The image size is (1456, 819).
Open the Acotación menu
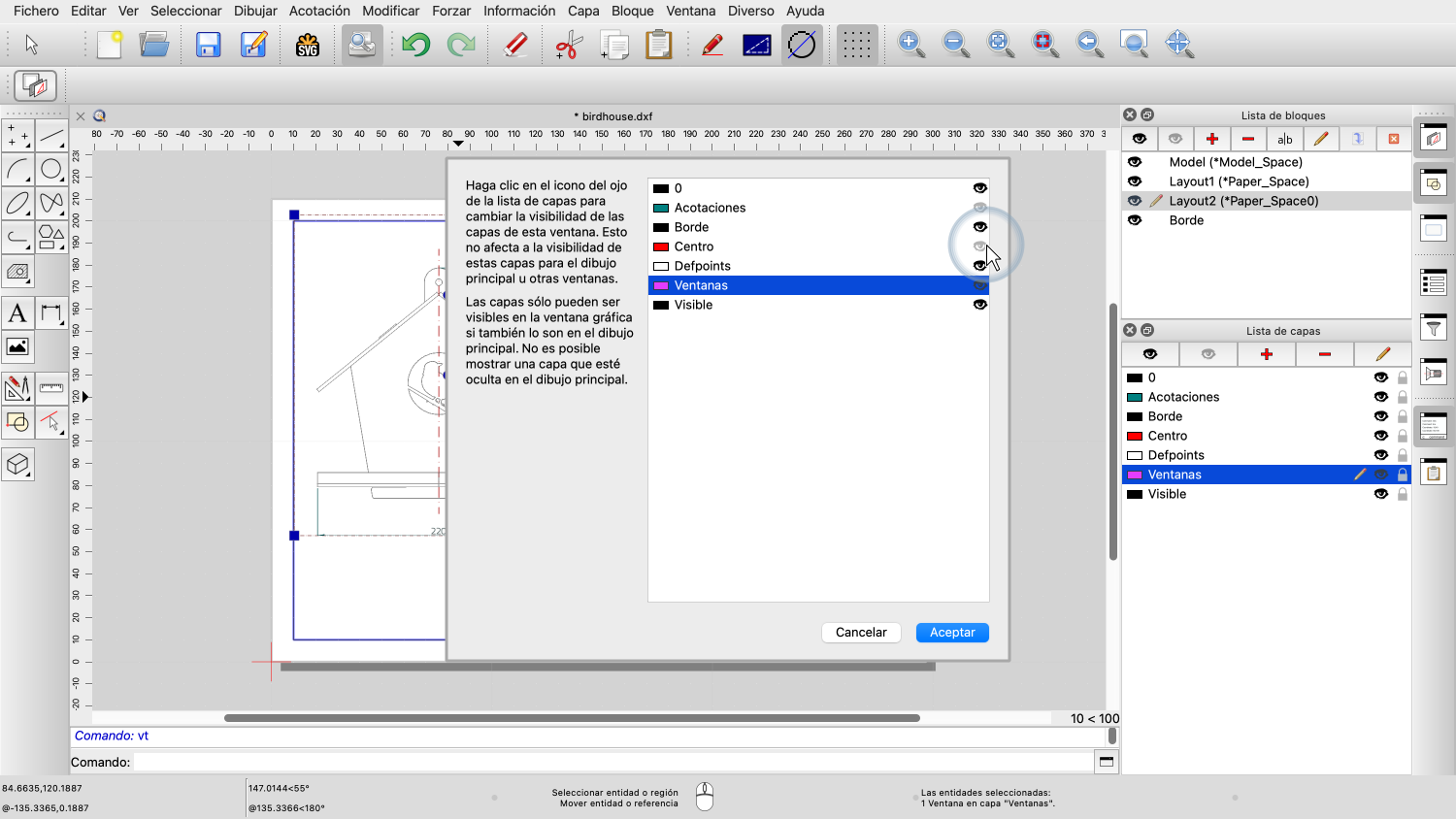(x=319, y=11)
